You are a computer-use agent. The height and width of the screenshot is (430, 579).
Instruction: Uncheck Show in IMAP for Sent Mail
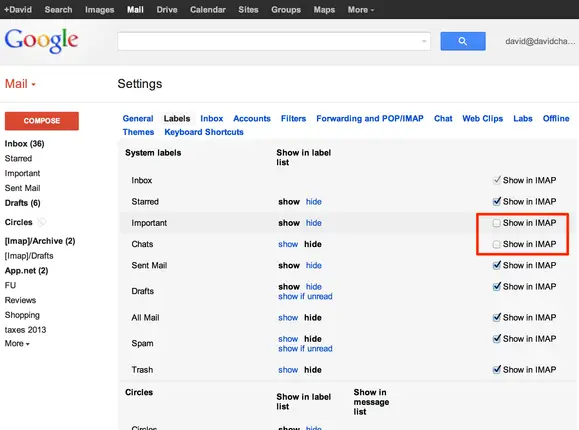point(497,265)
